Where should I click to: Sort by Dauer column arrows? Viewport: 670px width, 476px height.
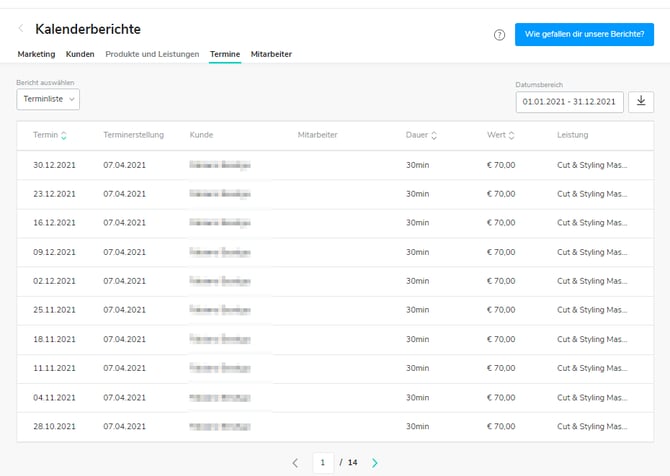pyautogui.click(x=434, y=135)
